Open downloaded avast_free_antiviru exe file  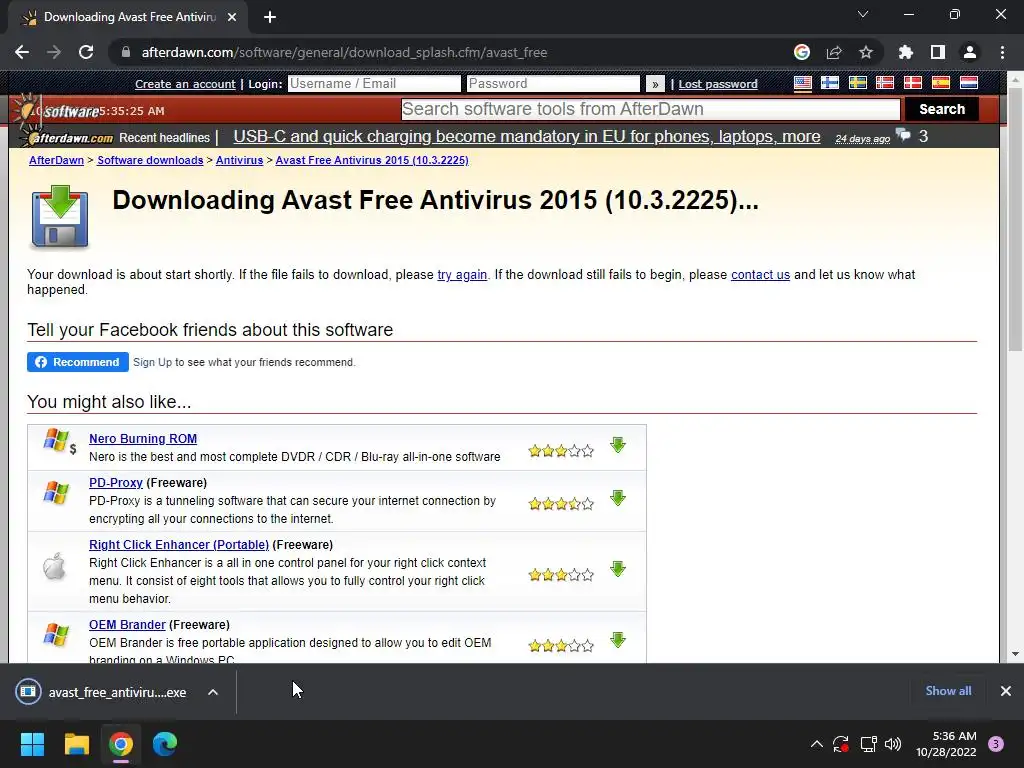click(x=101, y=692)
